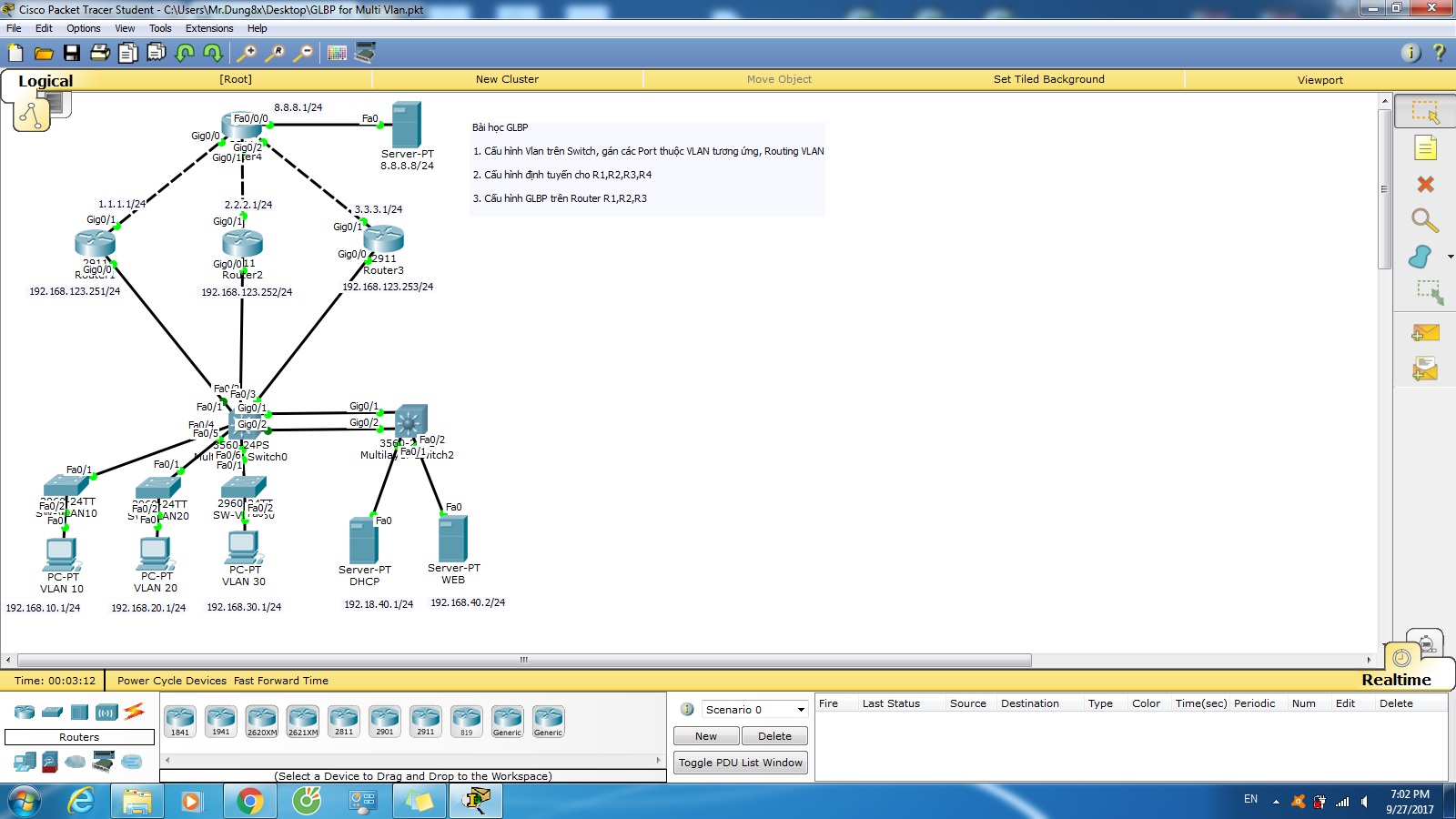
Task: Choose the Routers device category icon
Action: (x=25, y=712)
